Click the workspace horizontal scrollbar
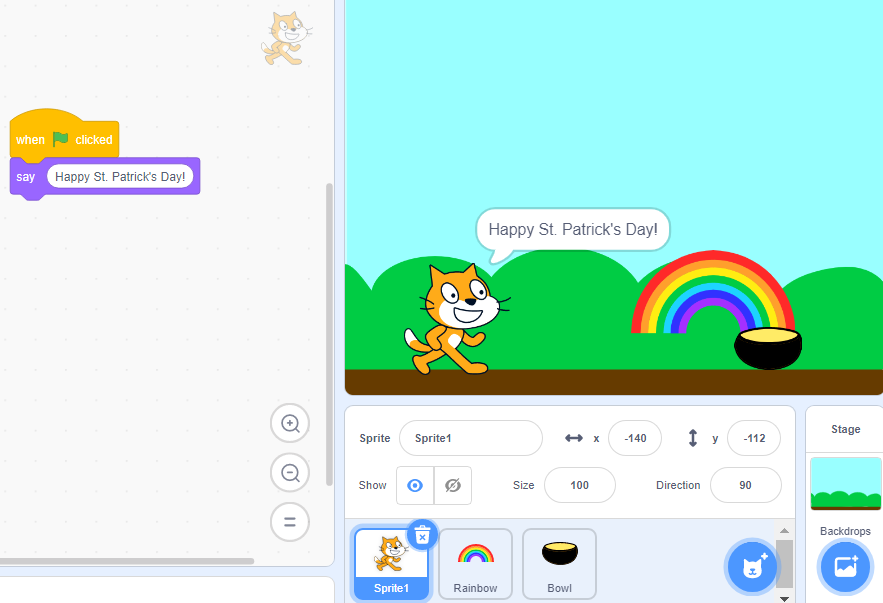This screenshot has width=883, height=603. pyautogui.click(x=127, y=561)
